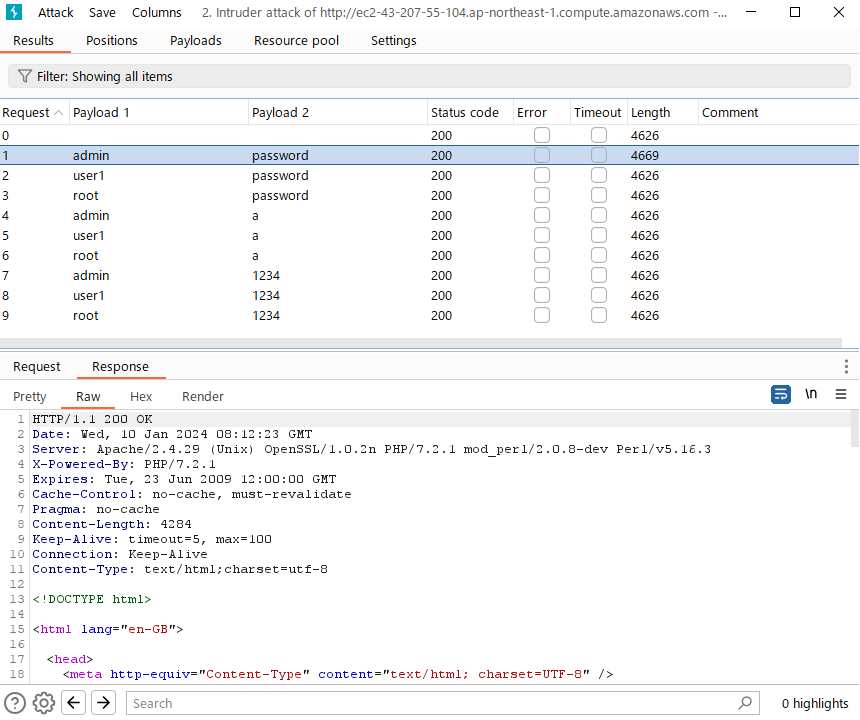860x720 pixels.
Task: Open the Attack menu
Action: coord(55,13)
